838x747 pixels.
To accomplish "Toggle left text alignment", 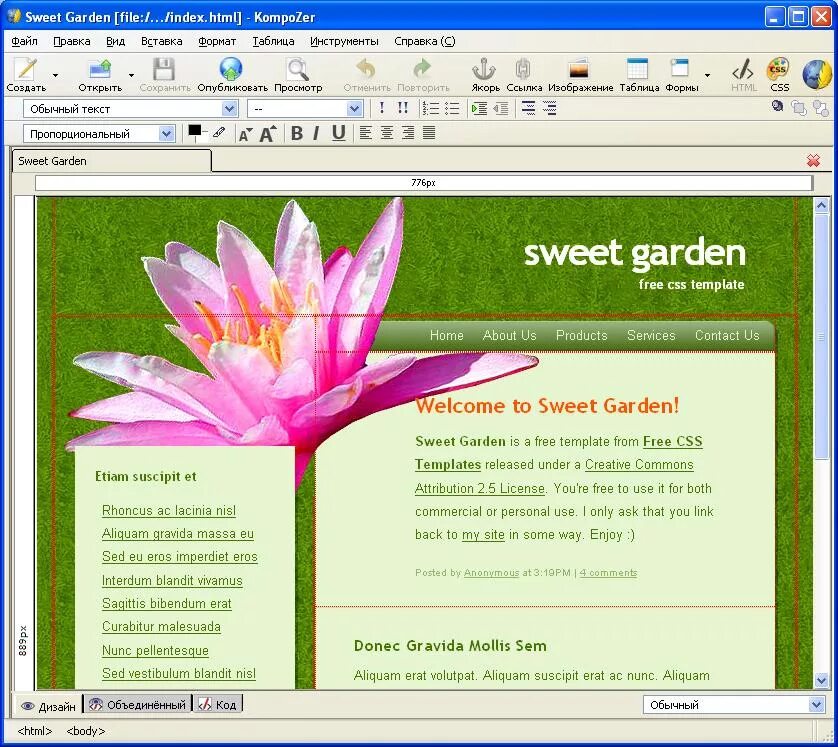I will 366,133.
